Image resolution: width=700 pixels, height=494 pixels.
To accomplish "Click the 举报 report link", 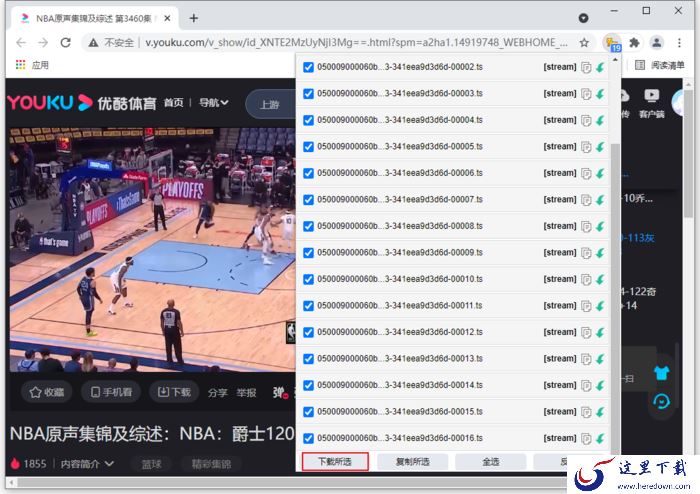I will point(246,393).
